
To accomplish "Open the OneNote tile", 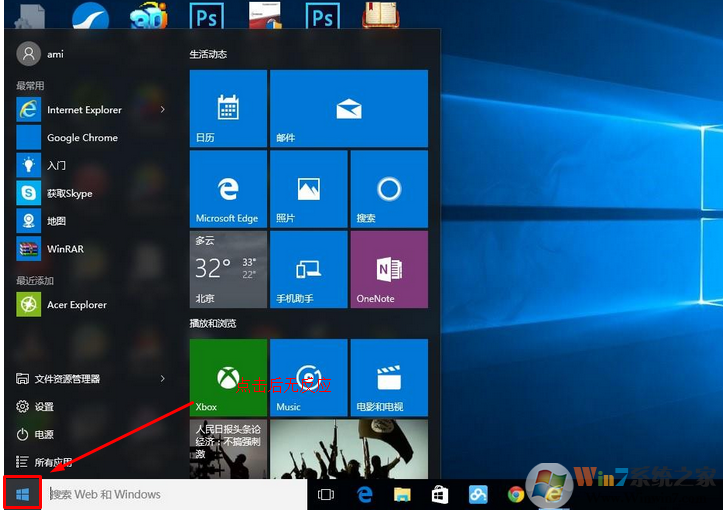I will coord(388,270).
